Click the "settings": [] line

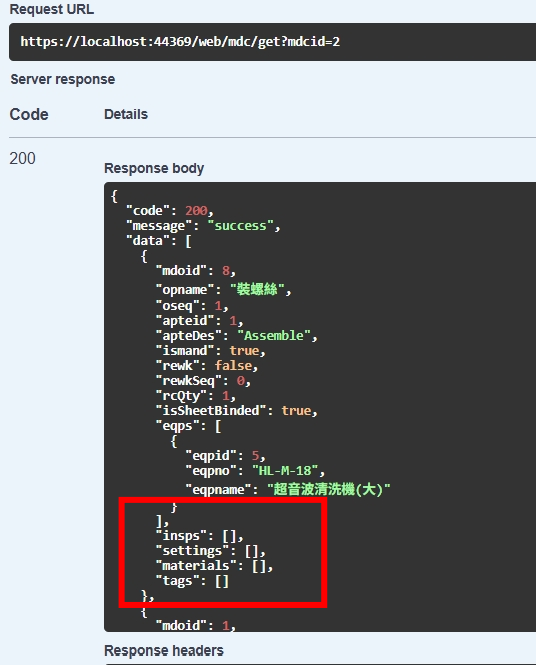[x=211, y=551]
